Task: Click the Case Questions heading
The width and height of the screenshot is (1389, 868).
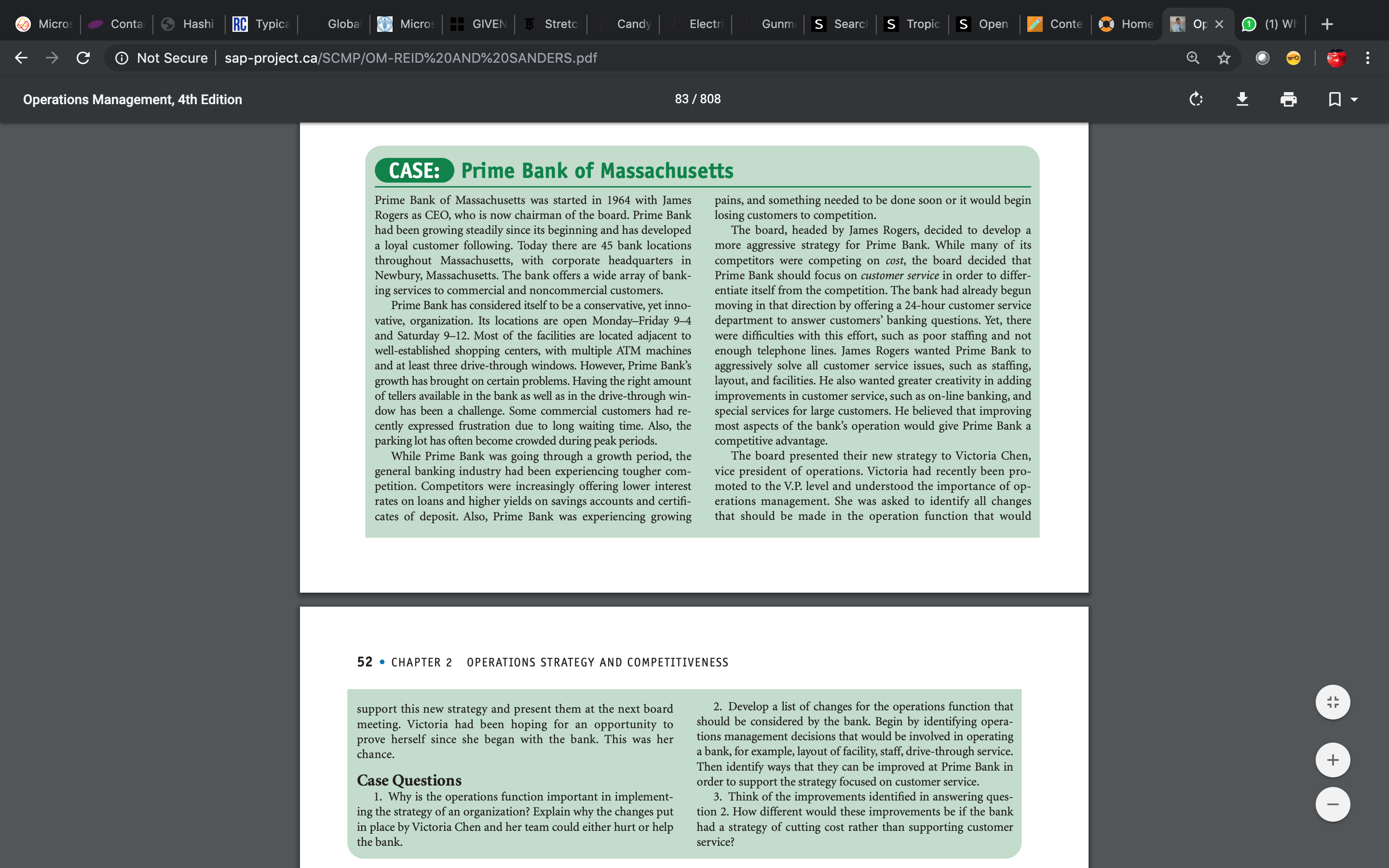Action: click(x=409, y=780)
